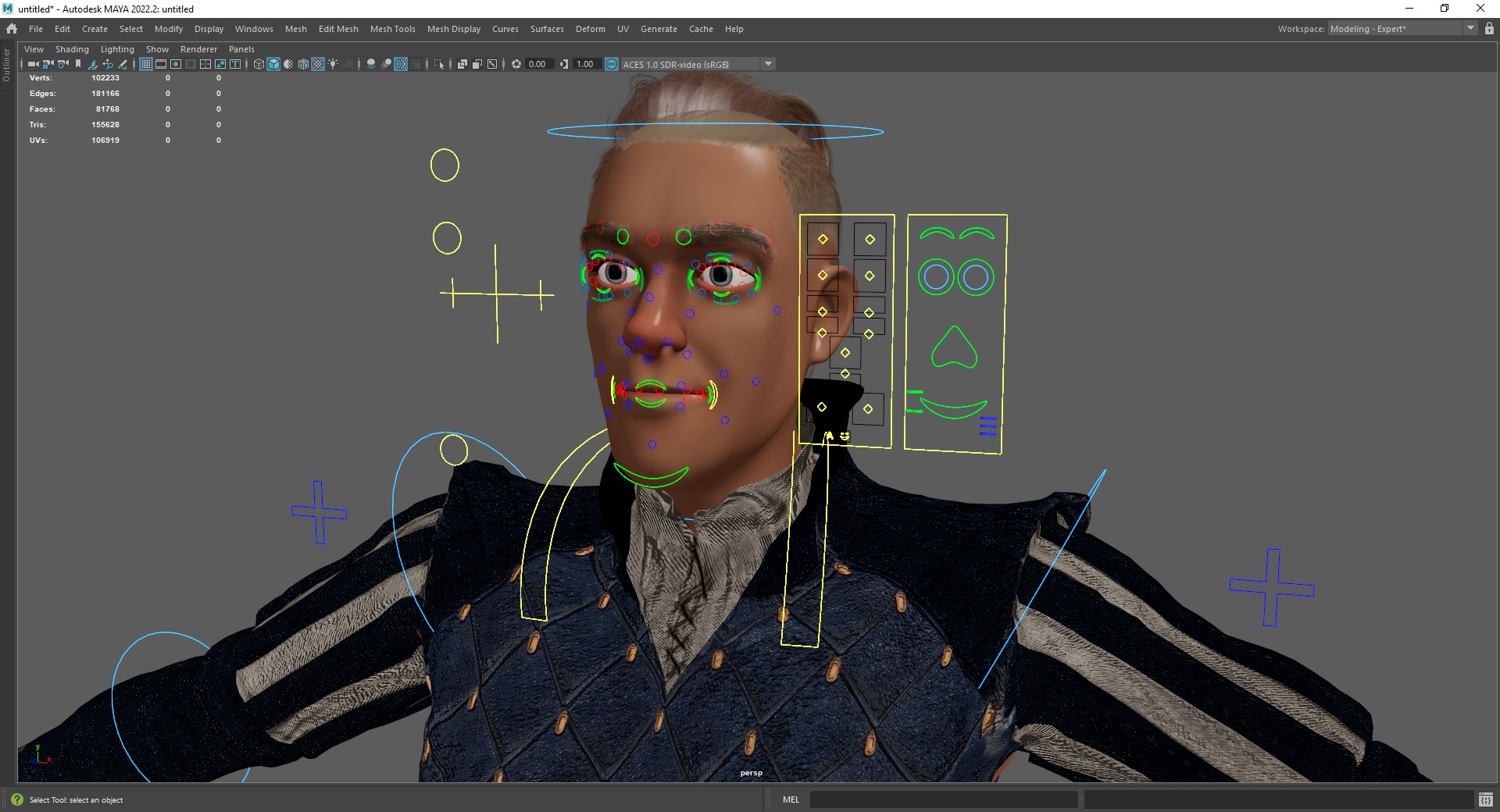The width and height of the screenshot is (1500, 812).
Task: Click the Verts count 102233
Action: click(x=105, y=78)
